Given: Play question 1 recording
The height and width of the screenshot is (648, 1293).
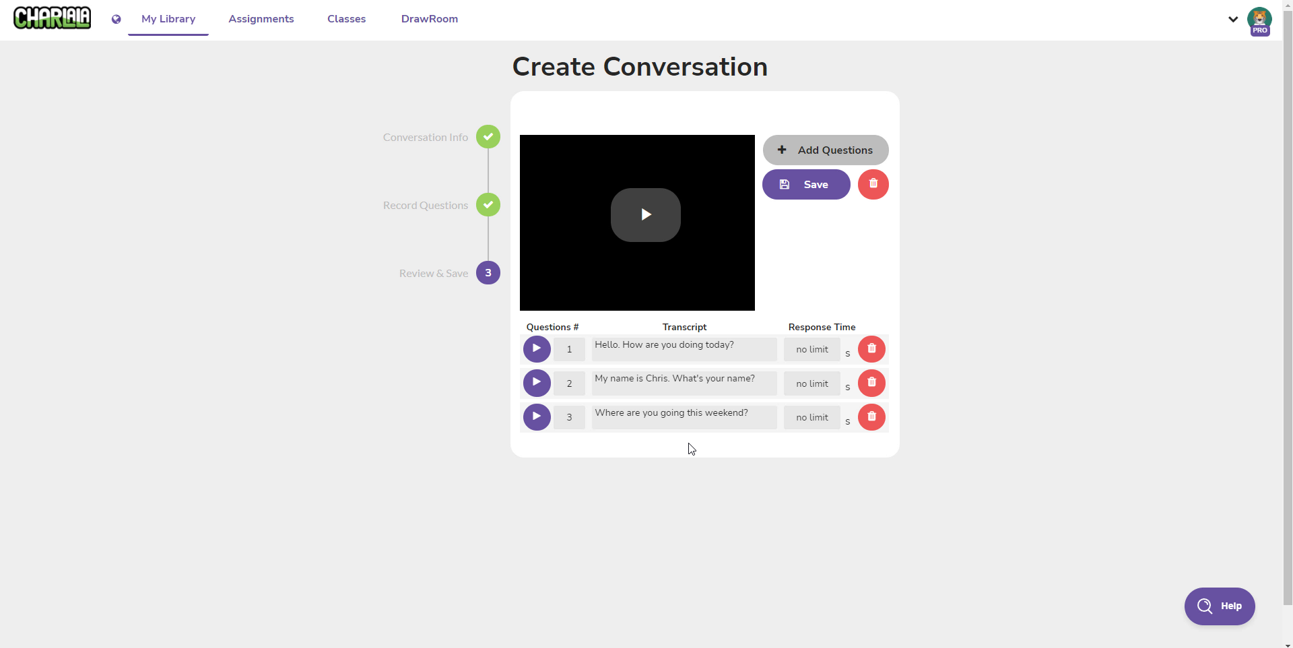Looking at the screenshot, I should click(537, 349).
